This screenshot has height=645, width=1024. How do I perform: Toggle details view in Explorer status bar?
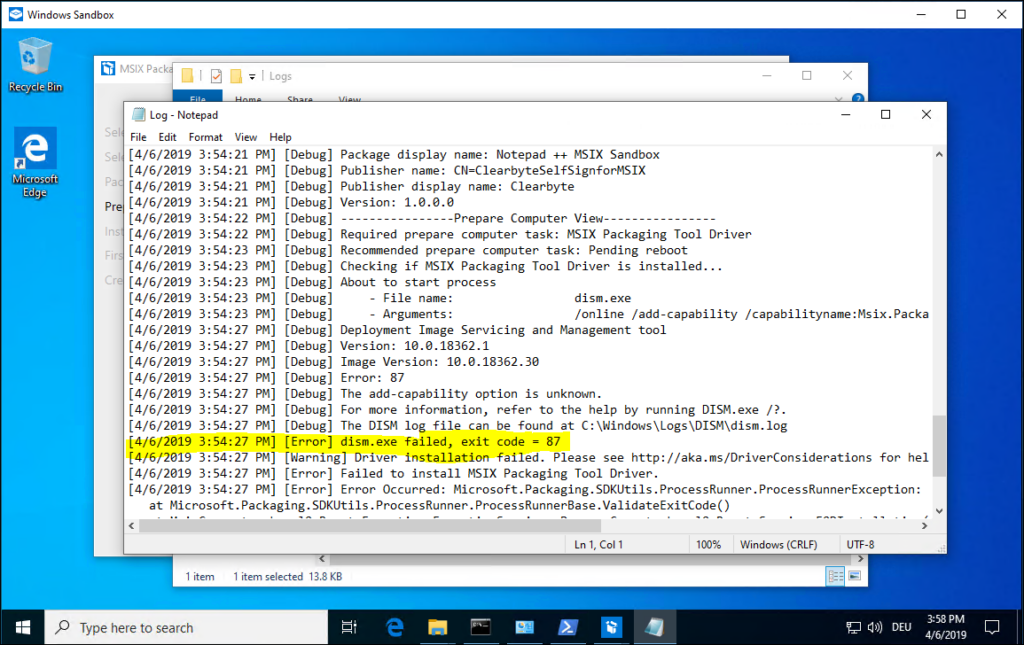[833, 576]
